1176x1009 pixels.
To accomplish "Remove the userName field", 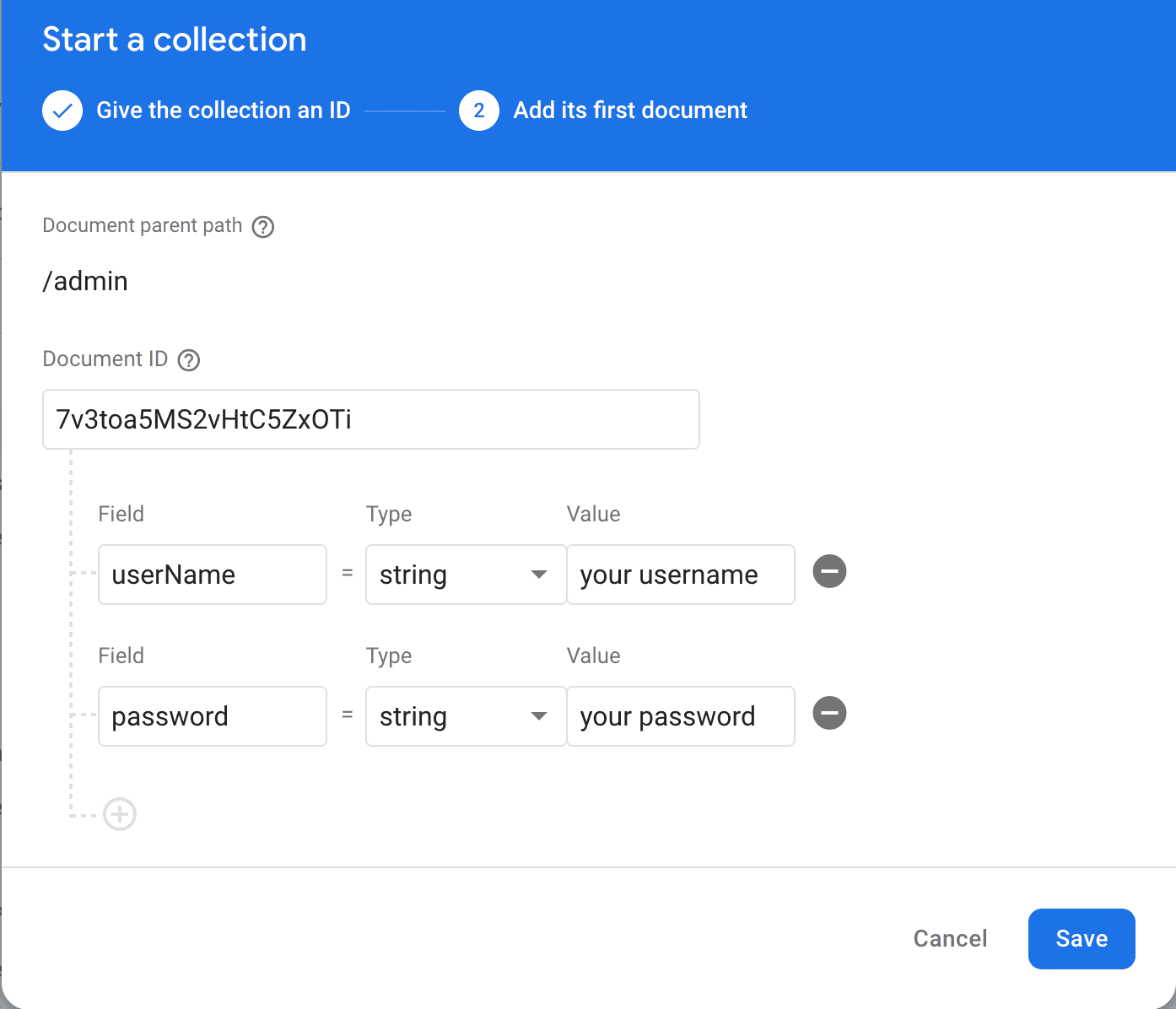I will point(829,571).
